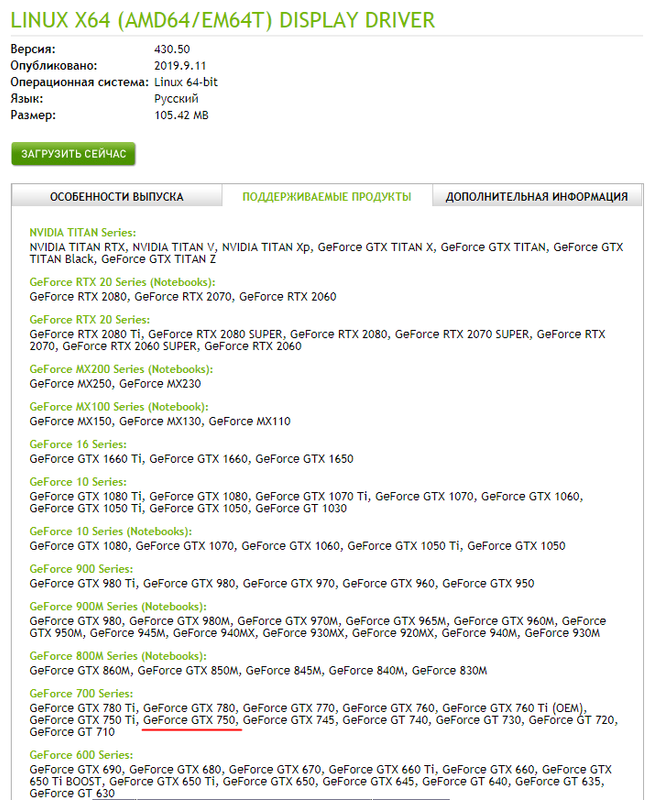Viewport: 653px width, 800px height.
Task: Click NVIDIA TITAN RTX entry
Action: tap(78, 247)
